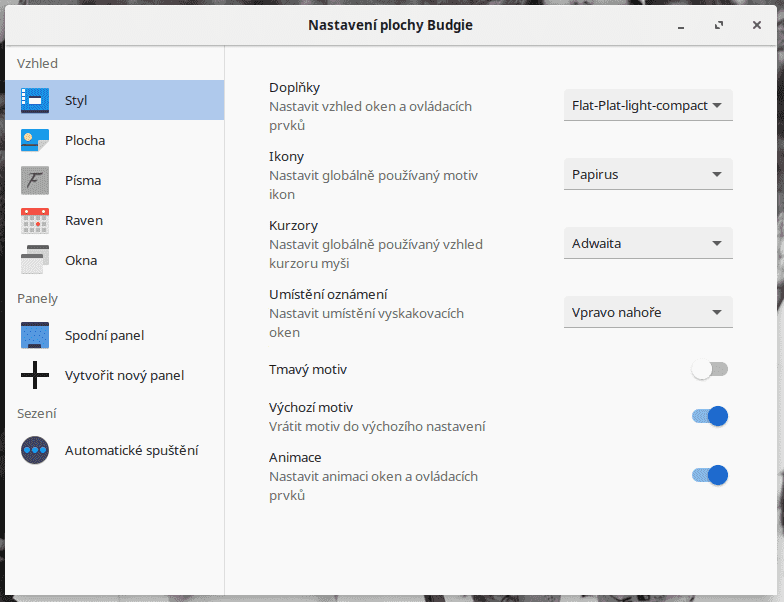Select the Okna label in sidebar
The height and width of the screenshot is (602, 784).
click(81, 260)
